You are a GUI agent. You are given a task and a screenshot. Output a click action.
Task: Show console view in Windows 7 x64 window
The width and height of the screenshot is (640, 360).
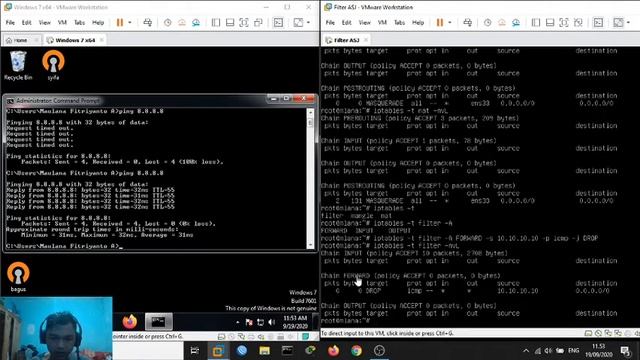coord(278,22)
